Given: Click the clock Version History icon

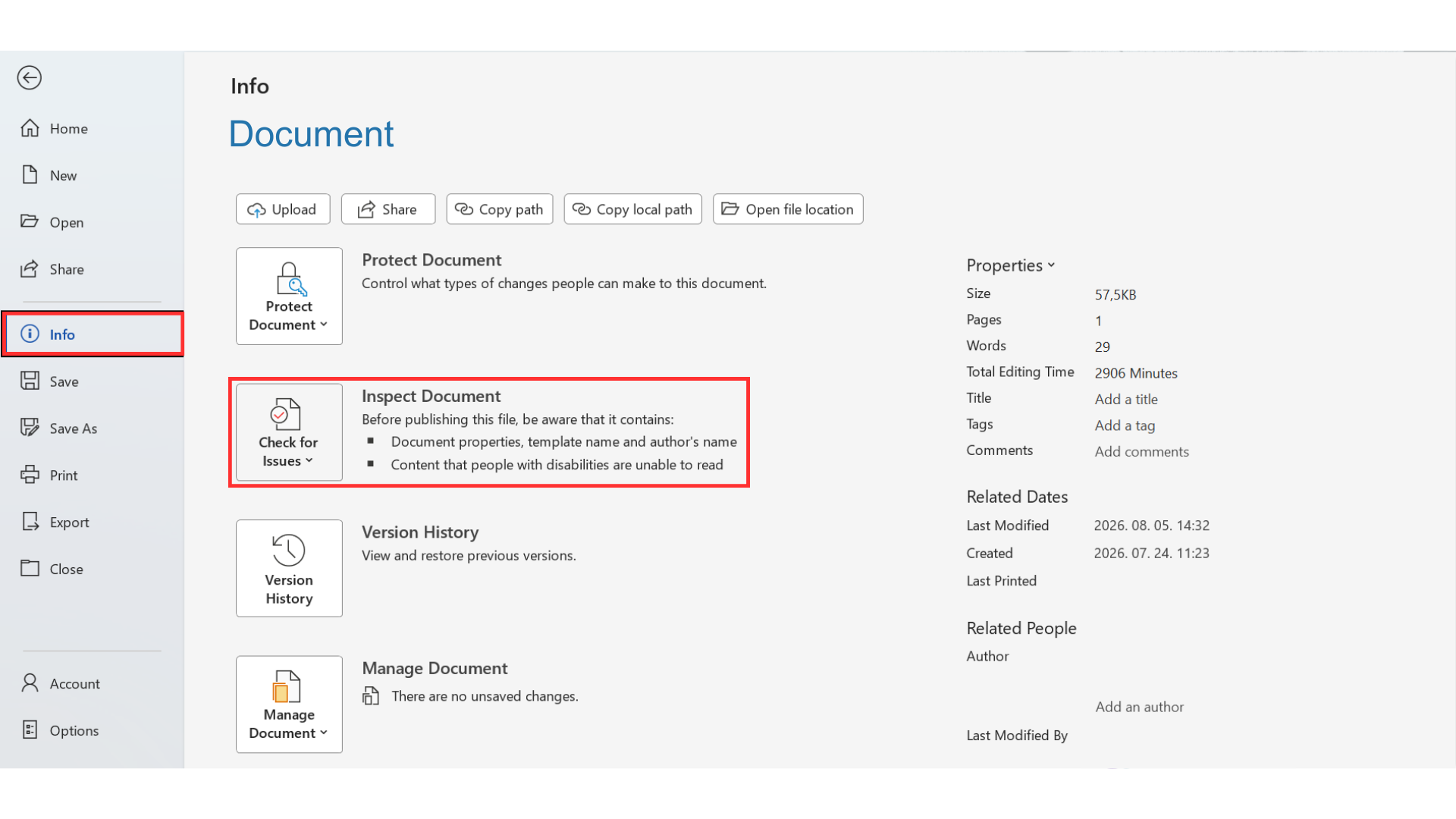Looking at the screenshot, I should 289,550.
